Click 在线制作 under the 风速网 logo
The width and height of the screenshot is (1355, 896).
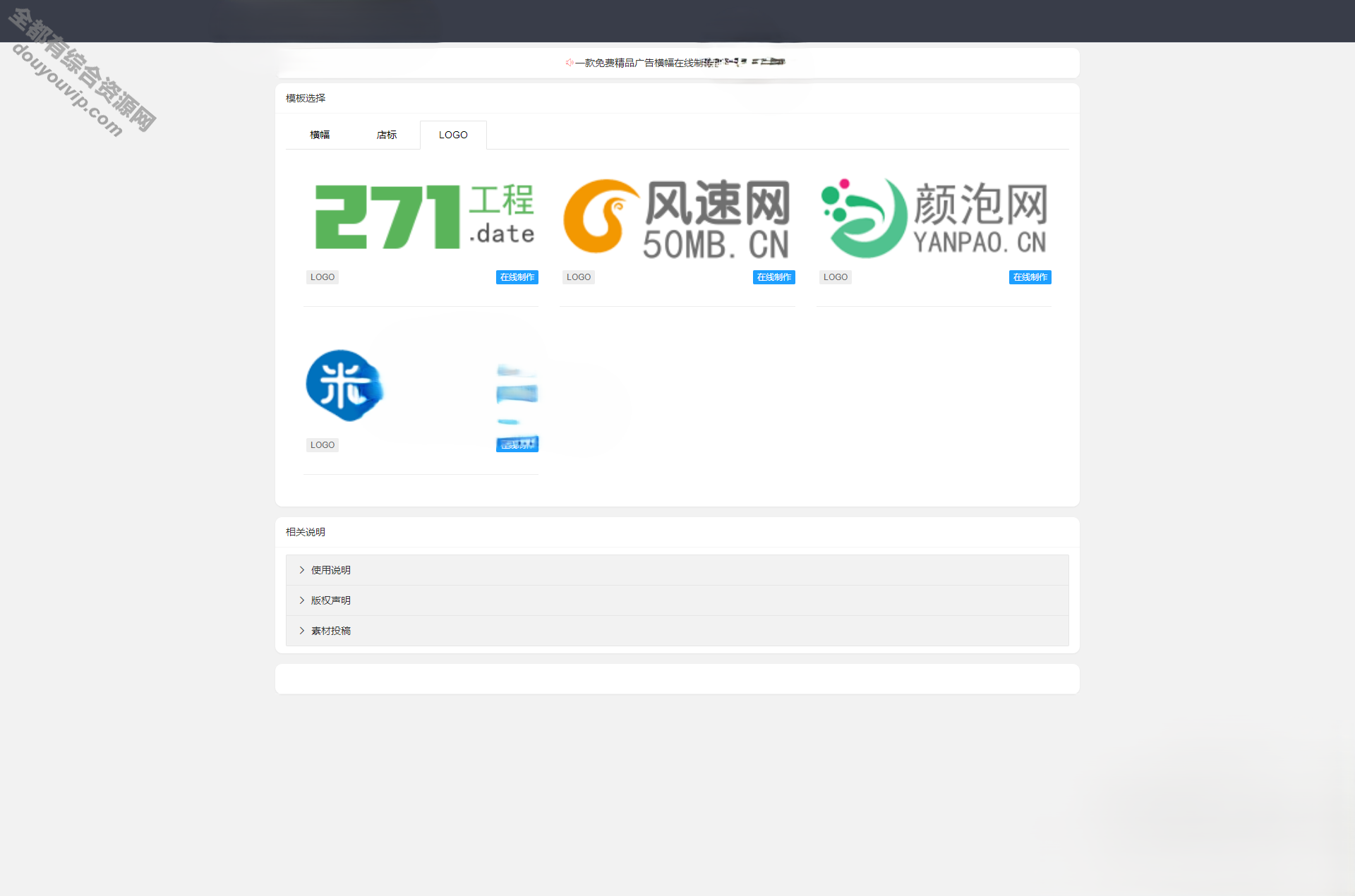(x=774, y=277)
